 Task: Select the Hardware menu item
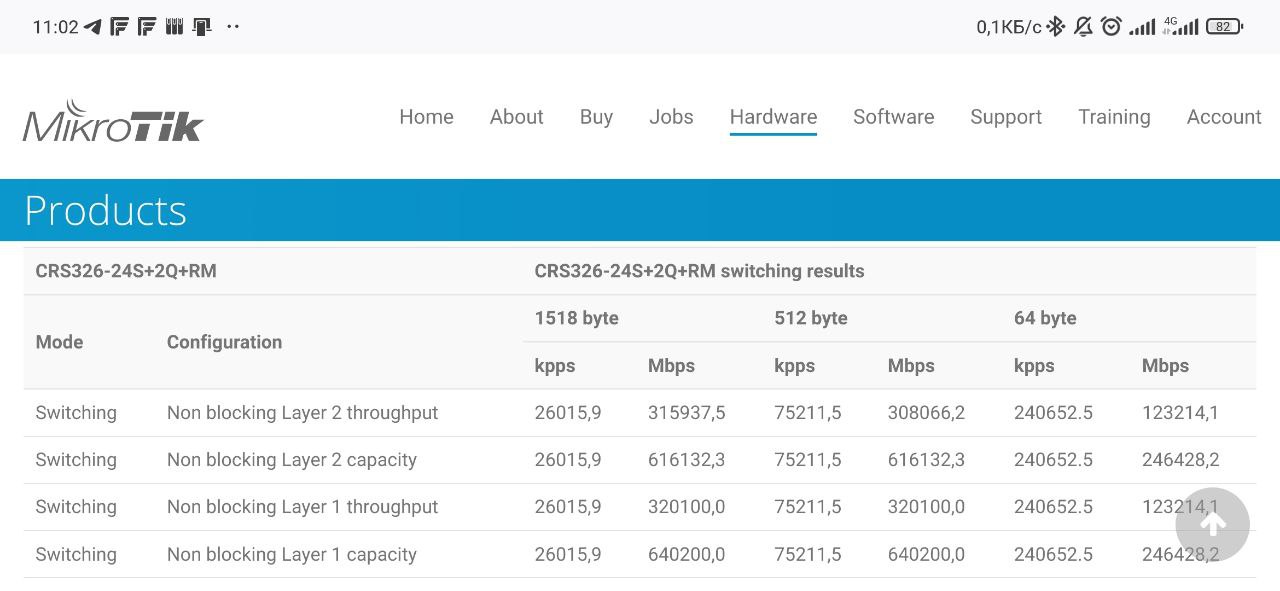(x=773, y=117)
